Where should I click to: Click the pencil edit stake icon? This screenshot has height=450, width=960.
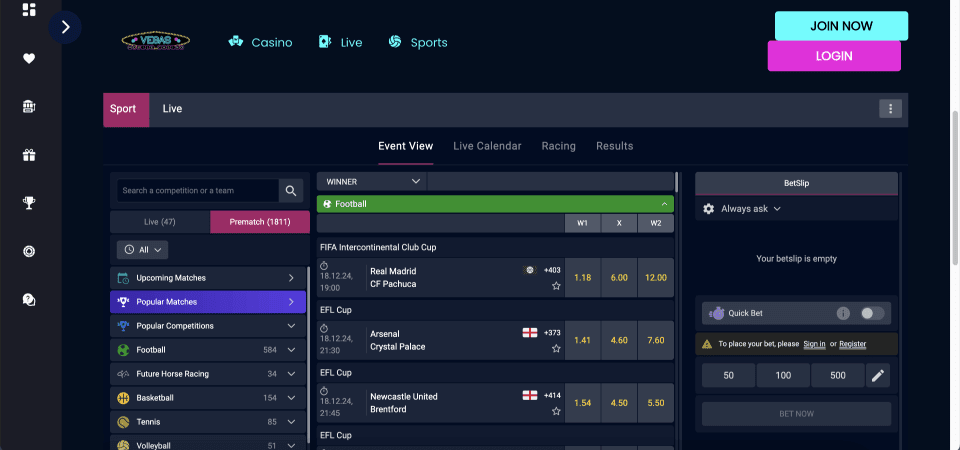point(878,376)
